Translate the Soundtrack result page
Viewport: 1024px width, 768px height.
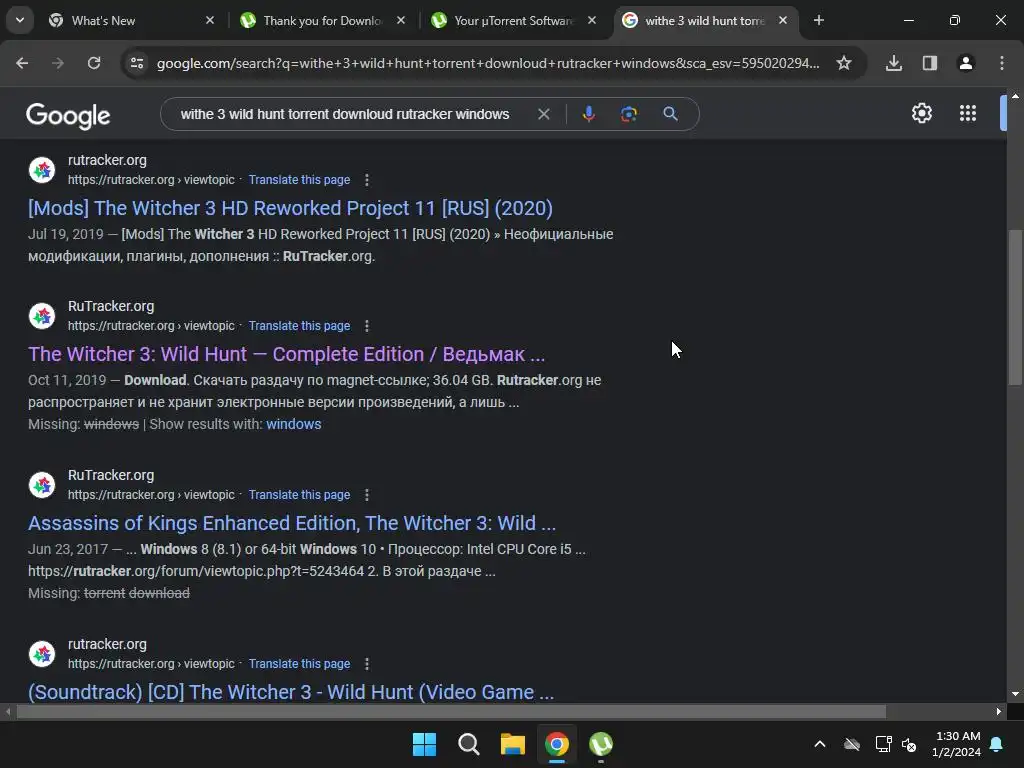point(299,664)
